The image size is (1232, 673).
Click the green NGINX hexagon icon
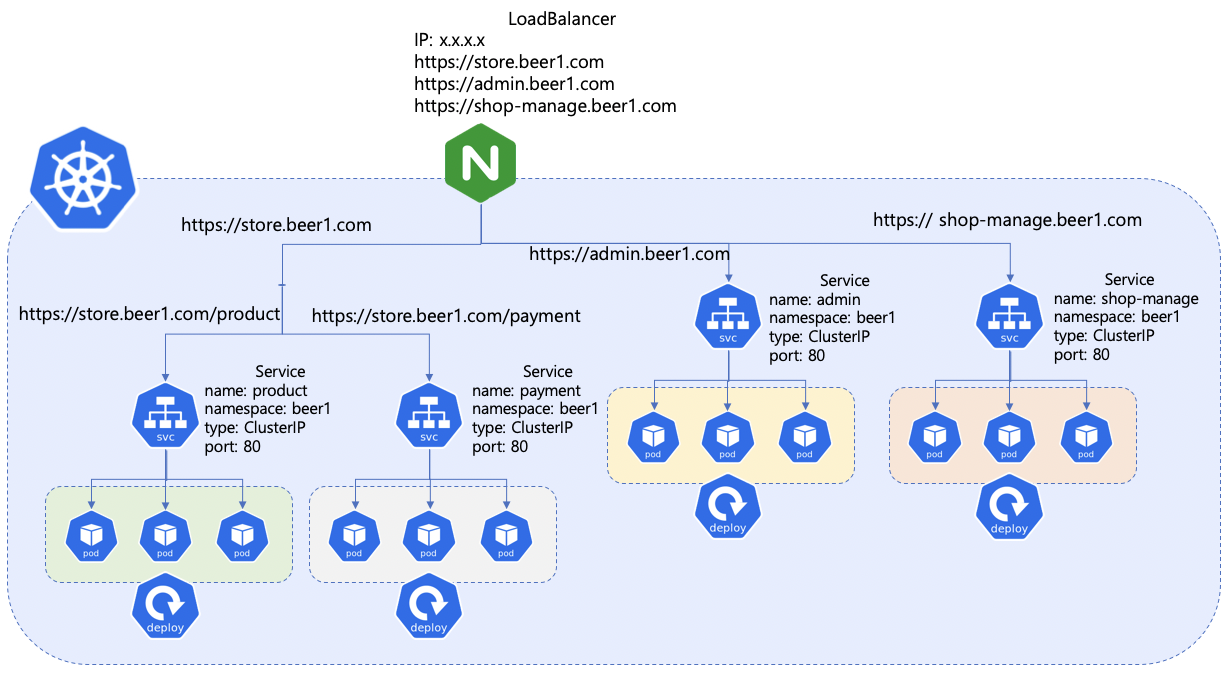click(481, 162)
